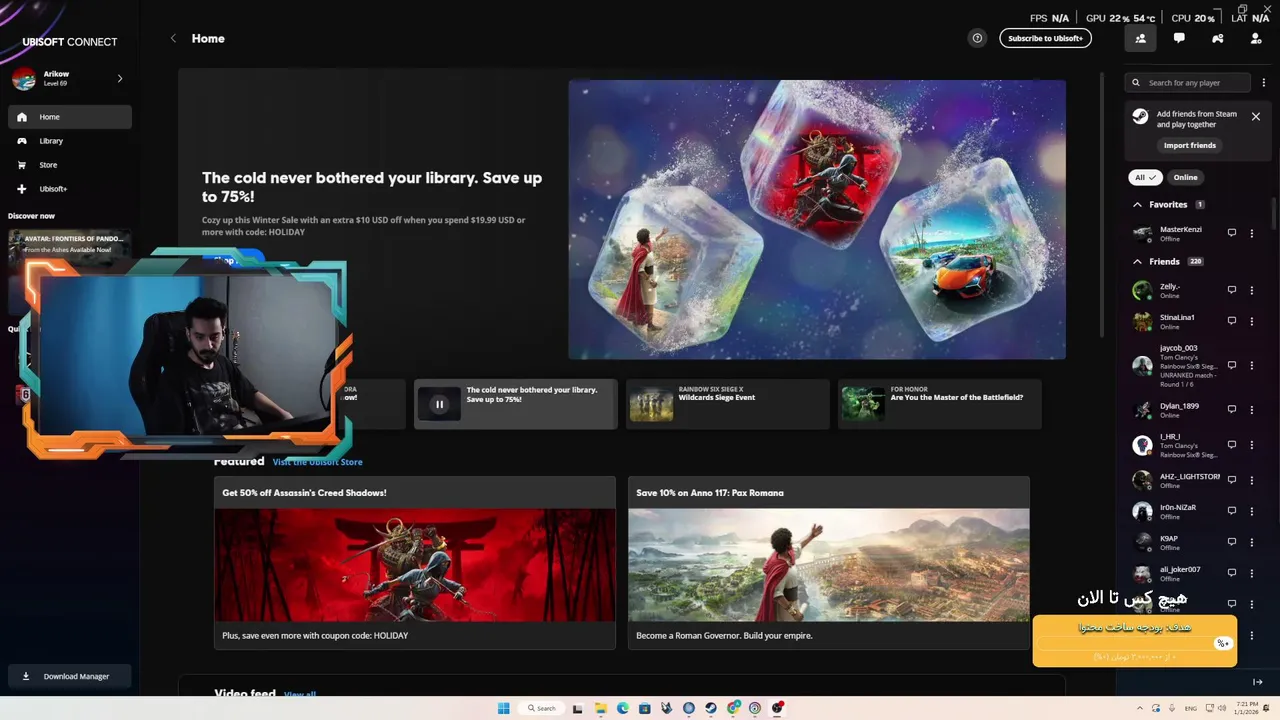Open the Avatar: Frontiers of Pandora discover card

(69, 244)
